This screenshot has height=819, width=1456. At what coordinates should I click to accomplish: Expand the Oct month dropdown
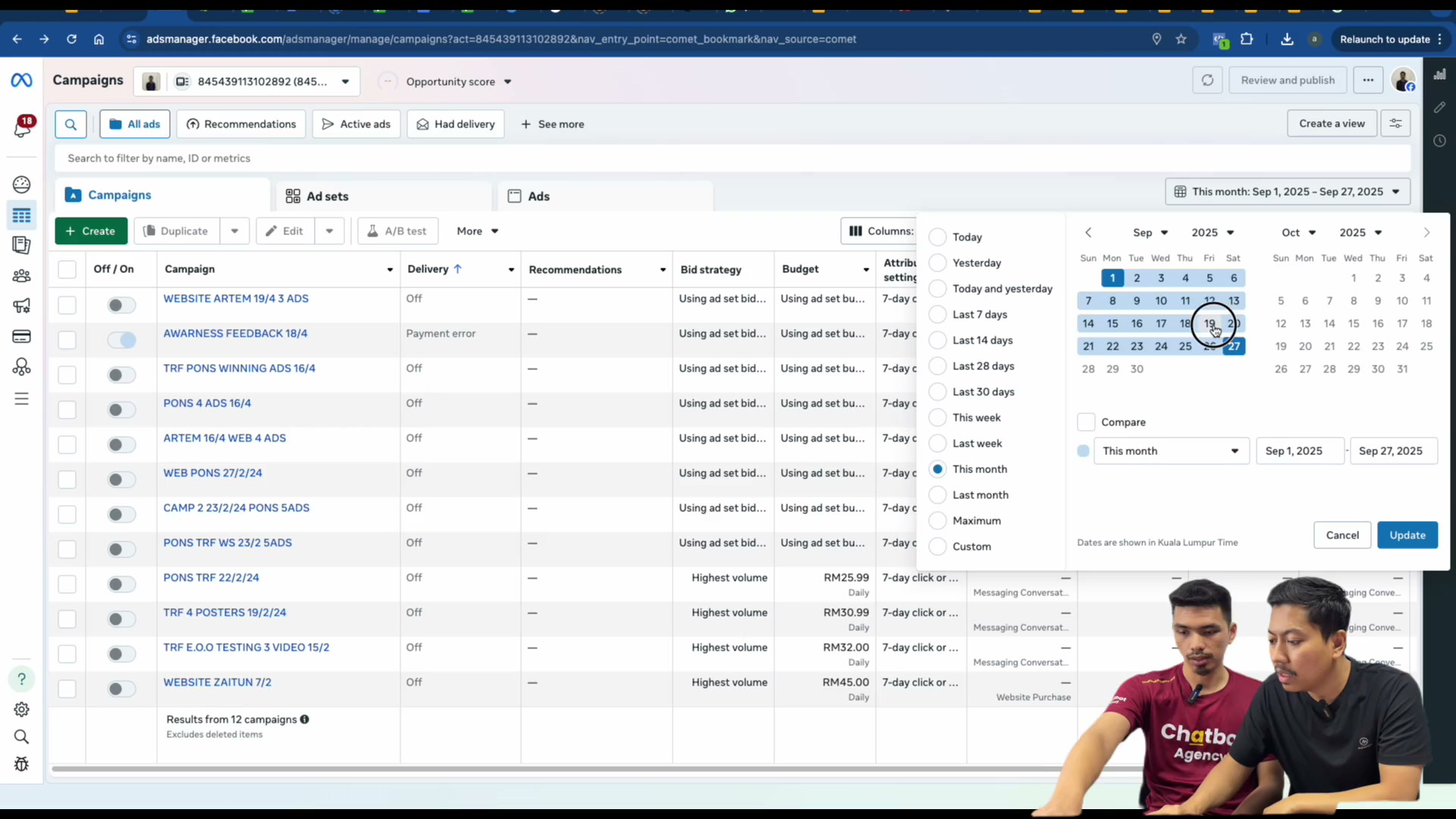point(1299,233)
